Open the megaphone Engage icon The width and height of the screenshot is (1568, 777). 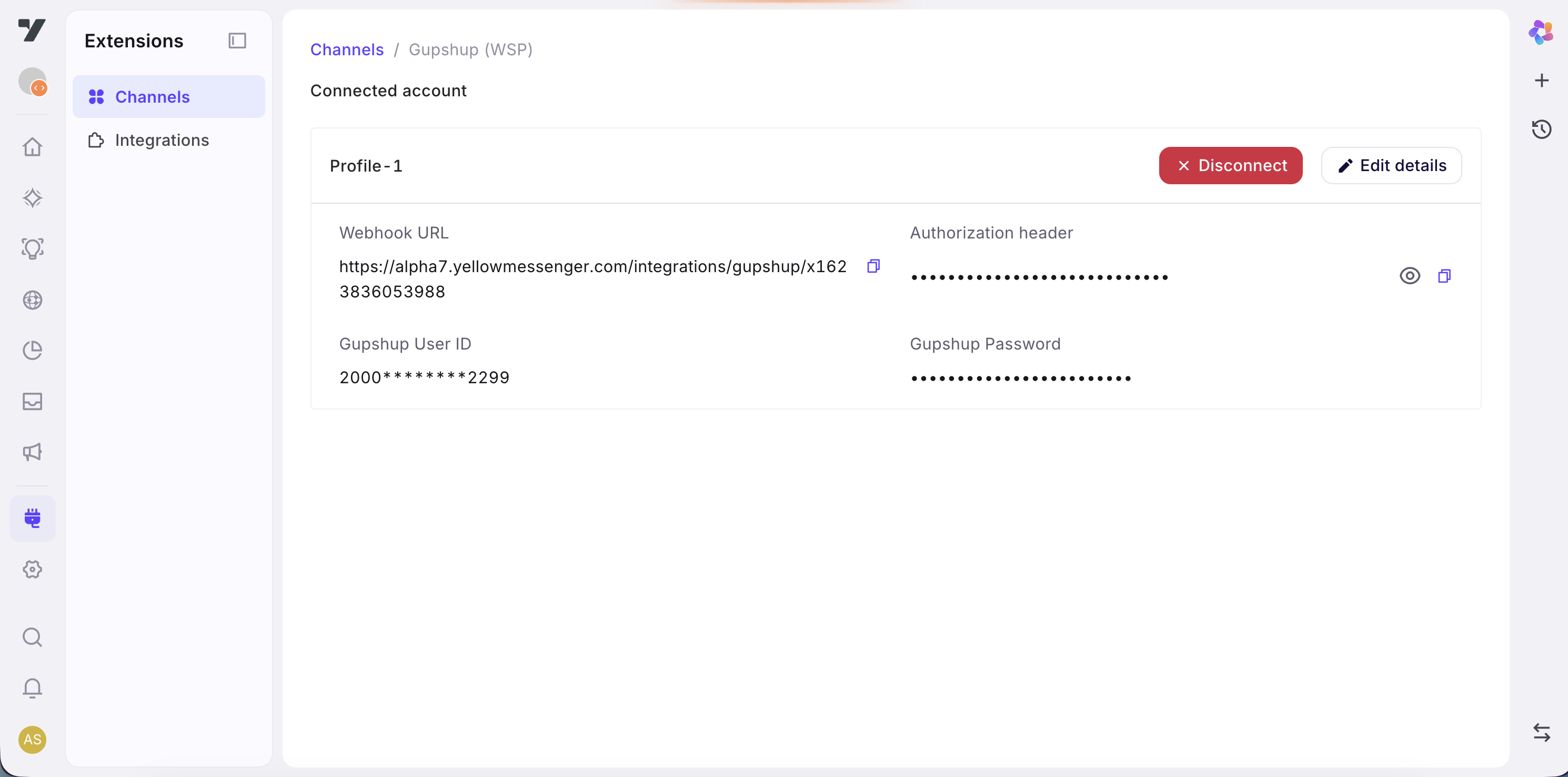pos(32,452)
